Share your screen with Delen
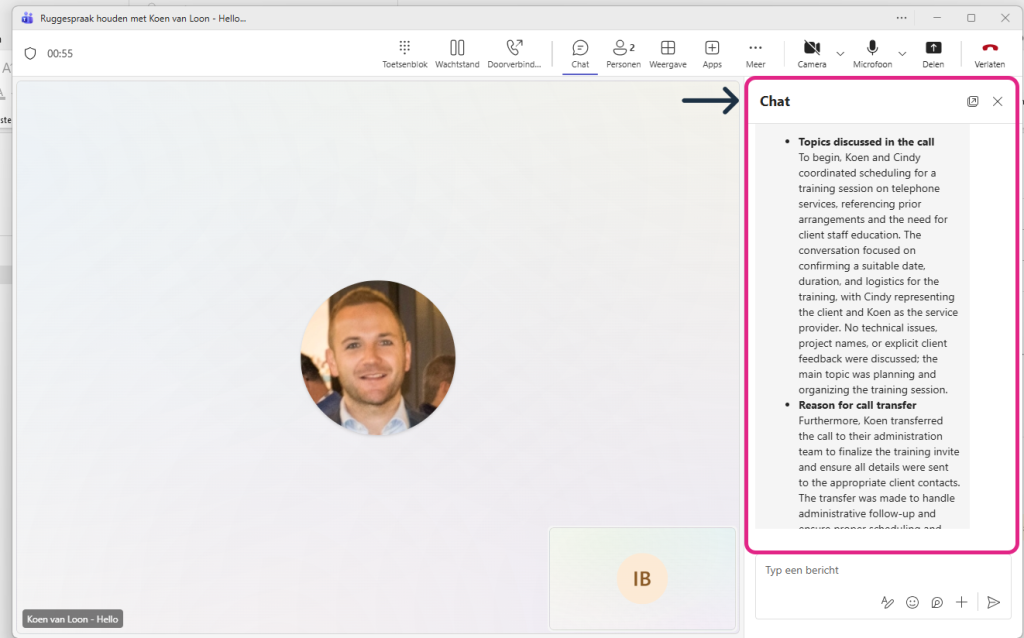Screen dimensions: 1024x638 933,54
